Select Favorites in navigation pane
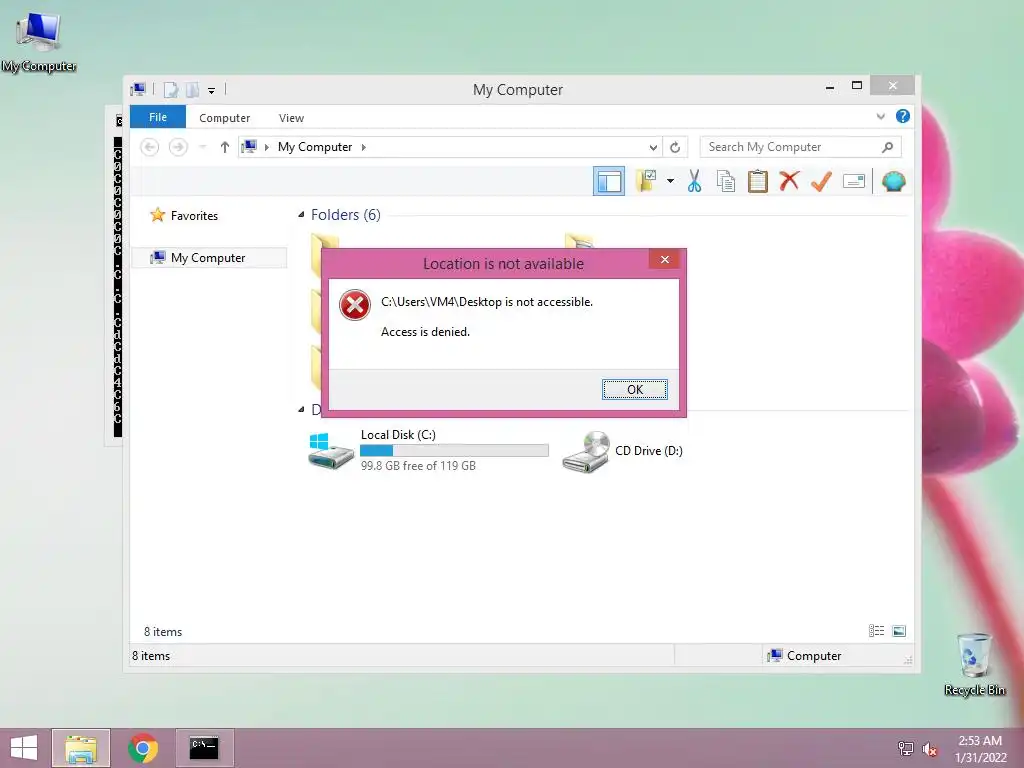Image resolution: width=1024 pixels, height=768 pixels. (x=194, y=216)
